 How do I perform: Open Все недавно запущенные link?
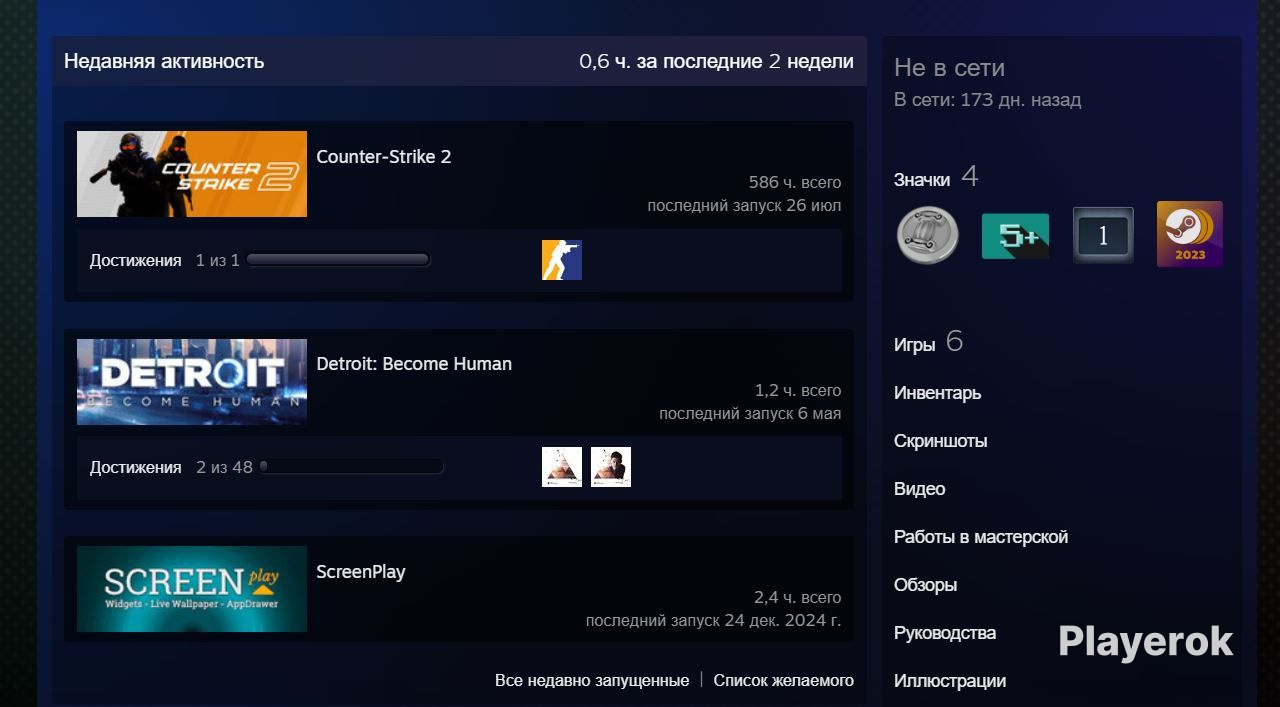point(592,680)
